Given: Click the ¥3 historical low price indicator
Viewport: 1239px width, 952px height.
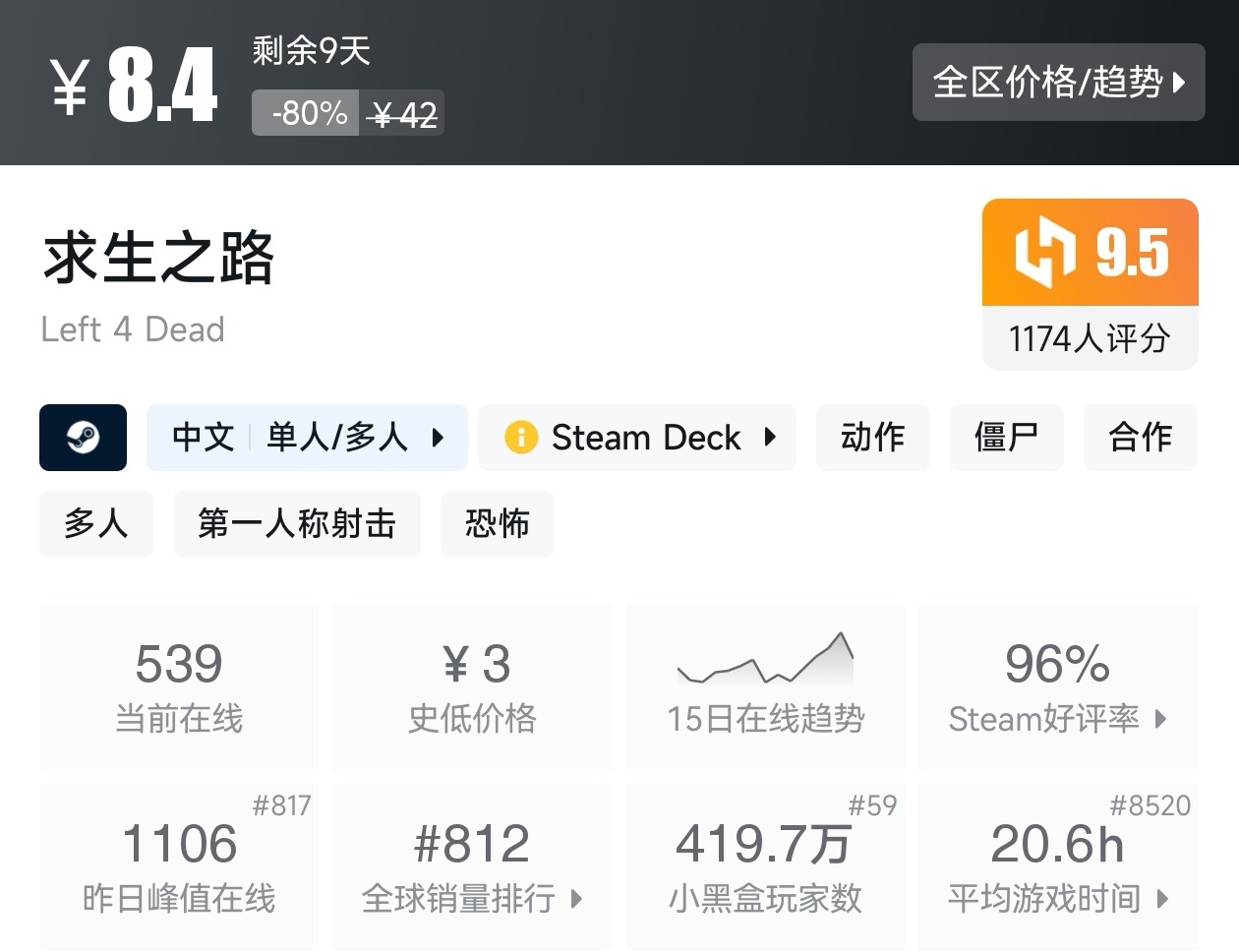Looking at the screenshot, I should coord(472,685).
